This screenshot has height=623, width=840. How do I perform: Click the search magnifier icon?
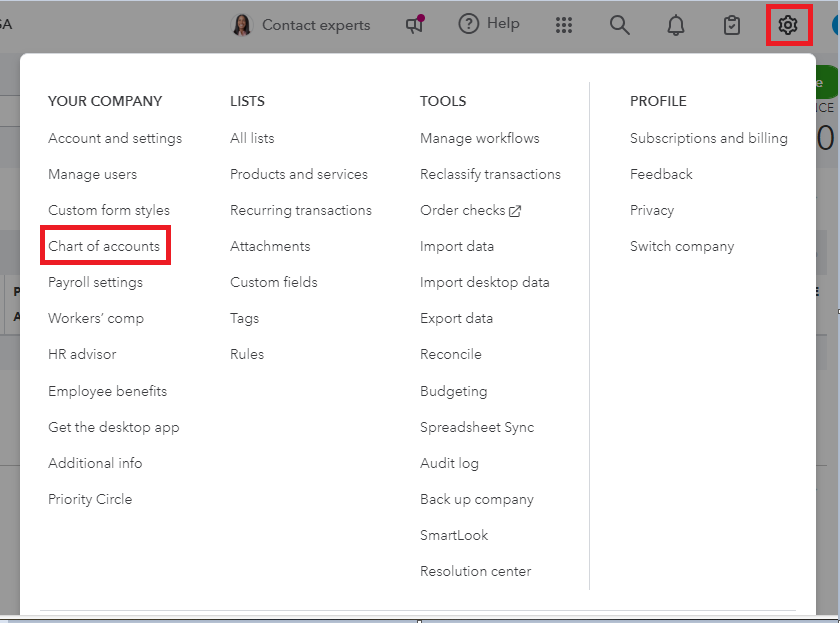point(620,25)
